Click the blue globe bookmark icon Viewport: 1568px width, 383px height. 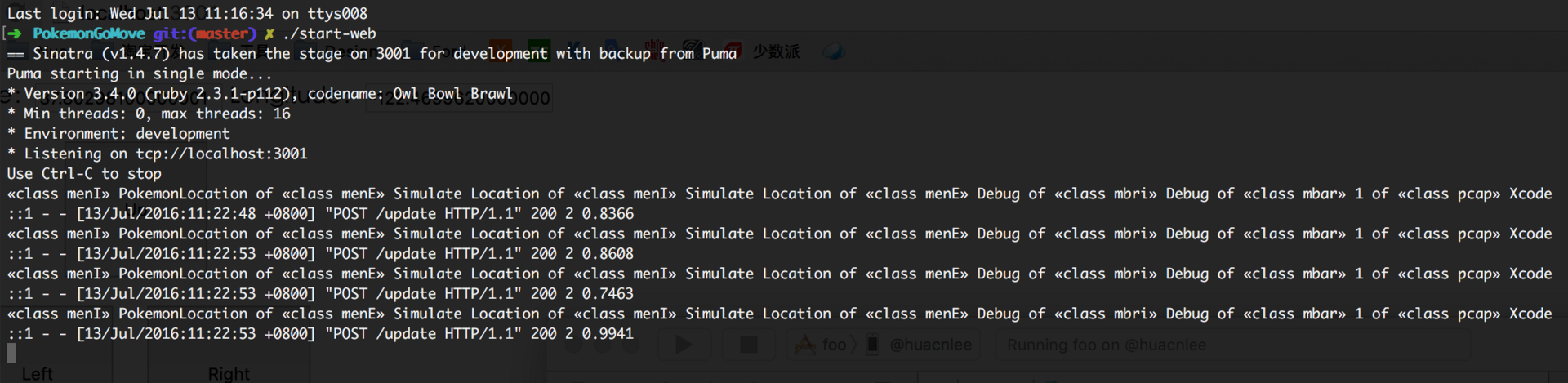point(833,51)
